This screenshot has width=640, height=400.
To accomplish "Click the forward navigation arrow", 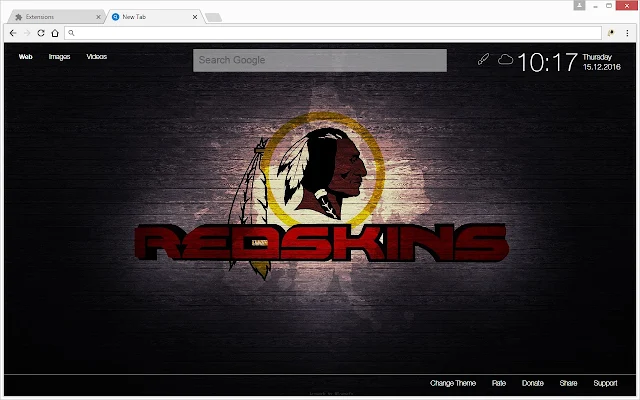I will 27,33.
